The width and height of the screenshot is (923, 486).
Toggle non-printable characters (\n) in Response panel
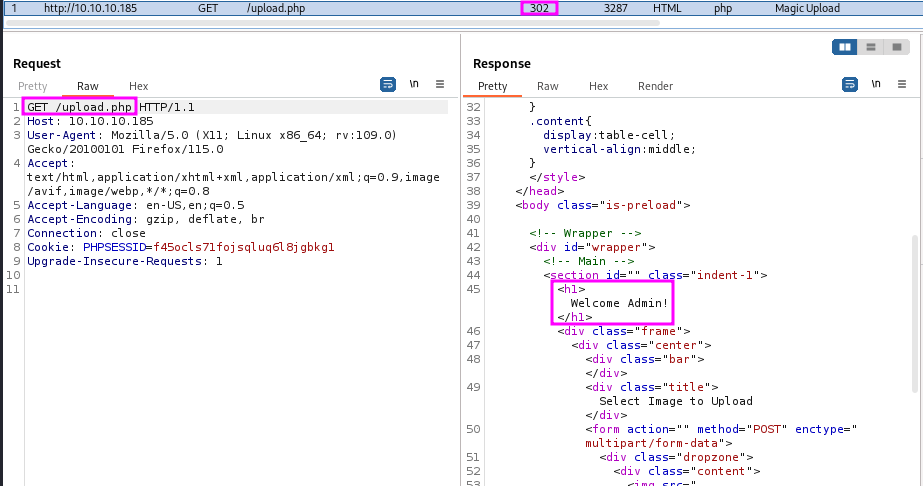[x=876, y=84]
